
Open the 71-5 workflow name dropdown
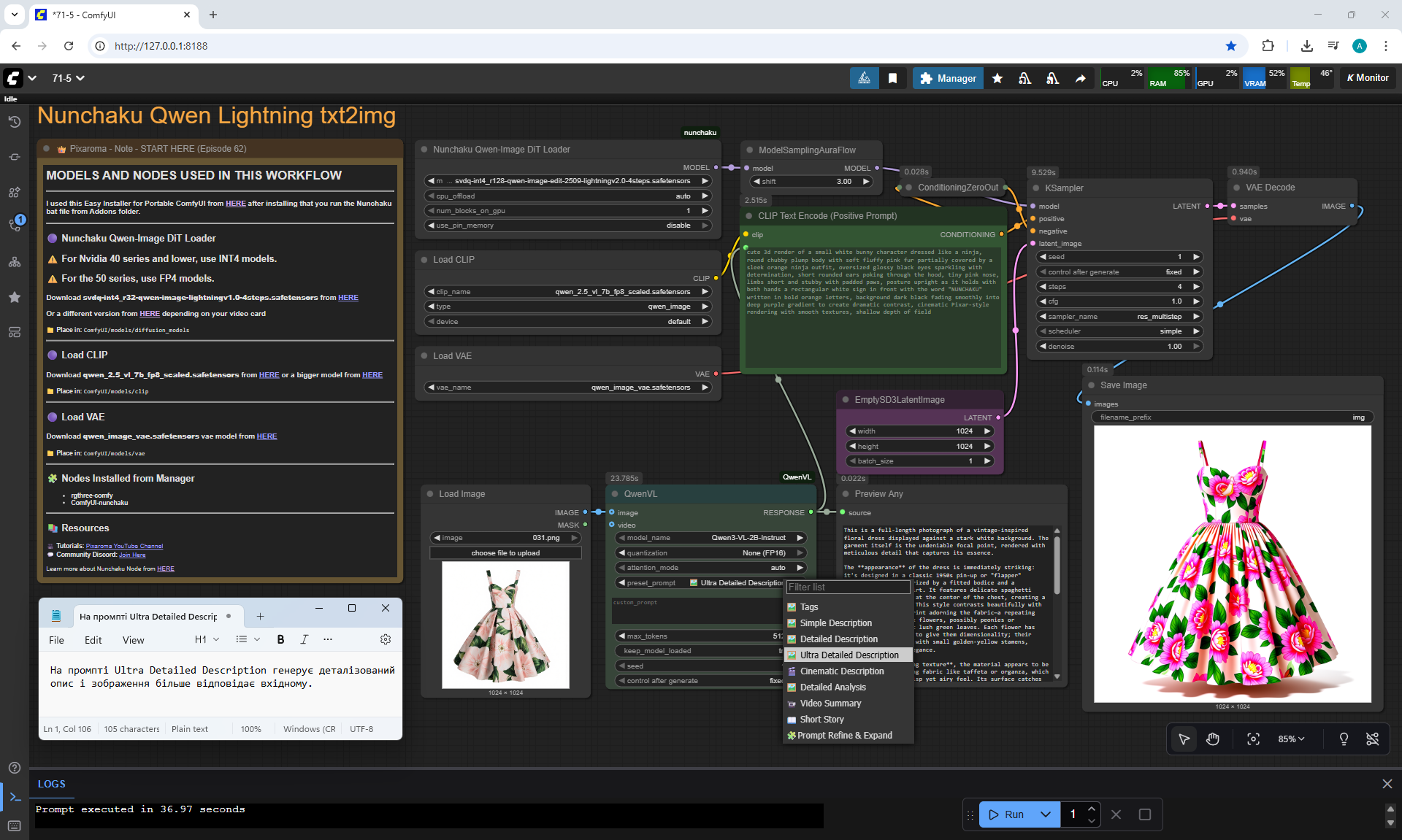coord(68,78)
